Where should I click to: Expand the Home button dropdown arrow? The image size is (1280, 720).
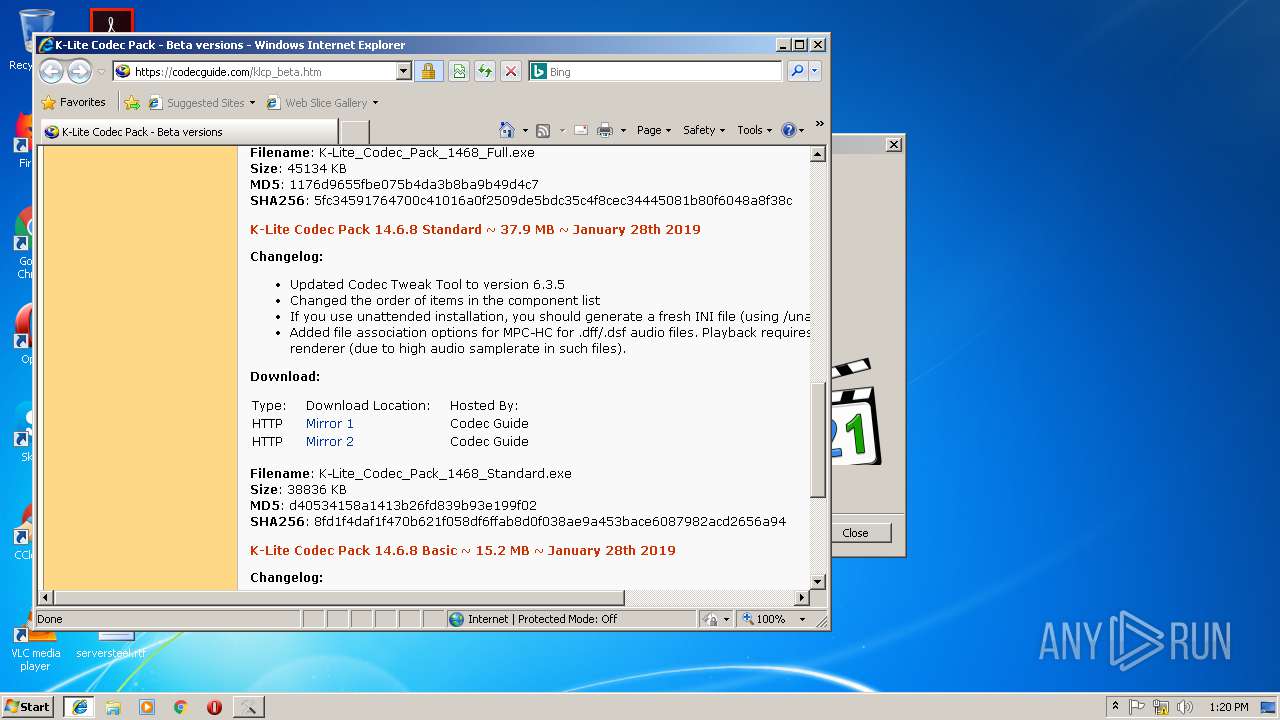(525, 130)
